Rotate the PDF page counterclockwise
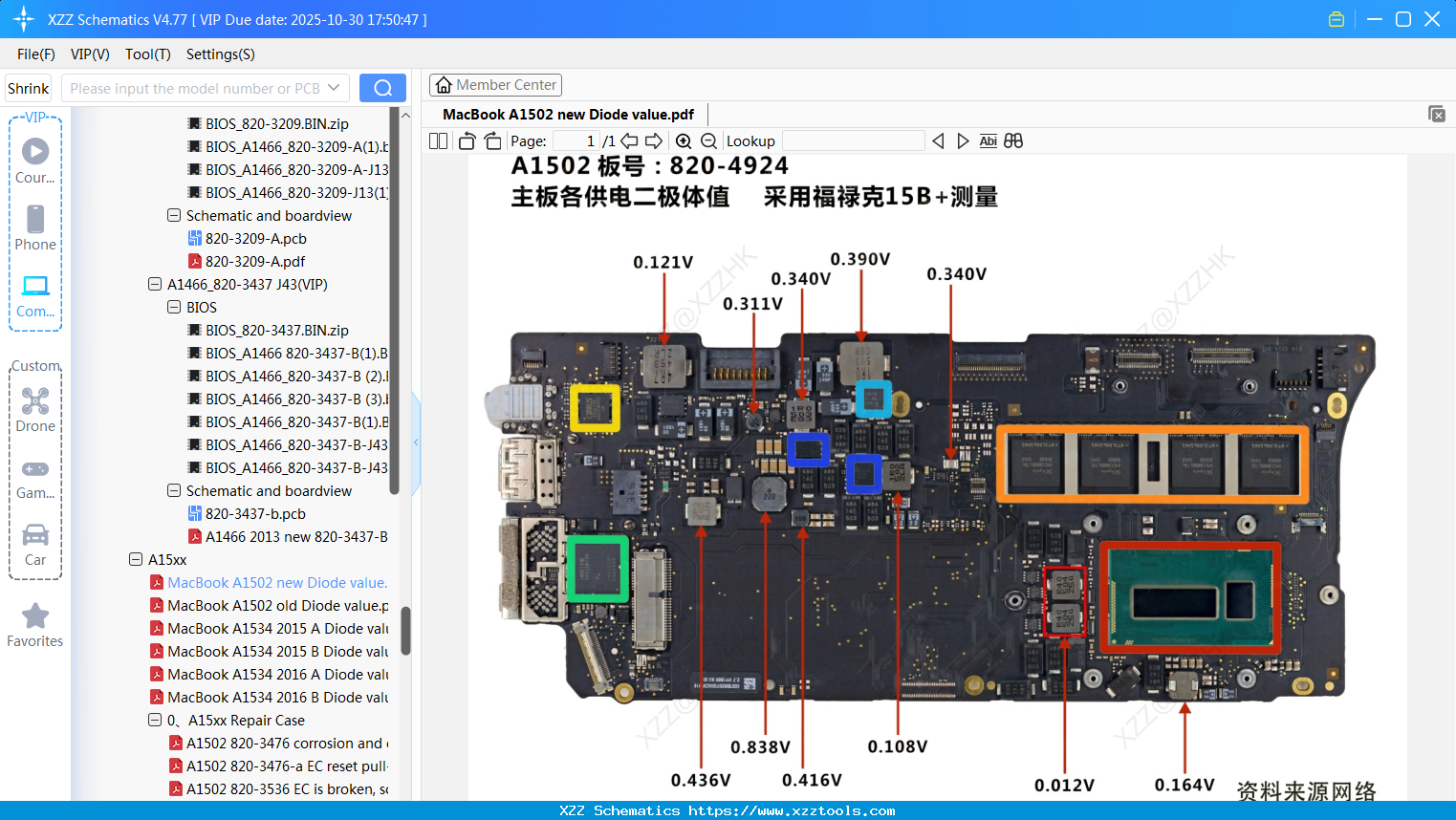Screen dimensions: 1456x820 tap(467, 140)
